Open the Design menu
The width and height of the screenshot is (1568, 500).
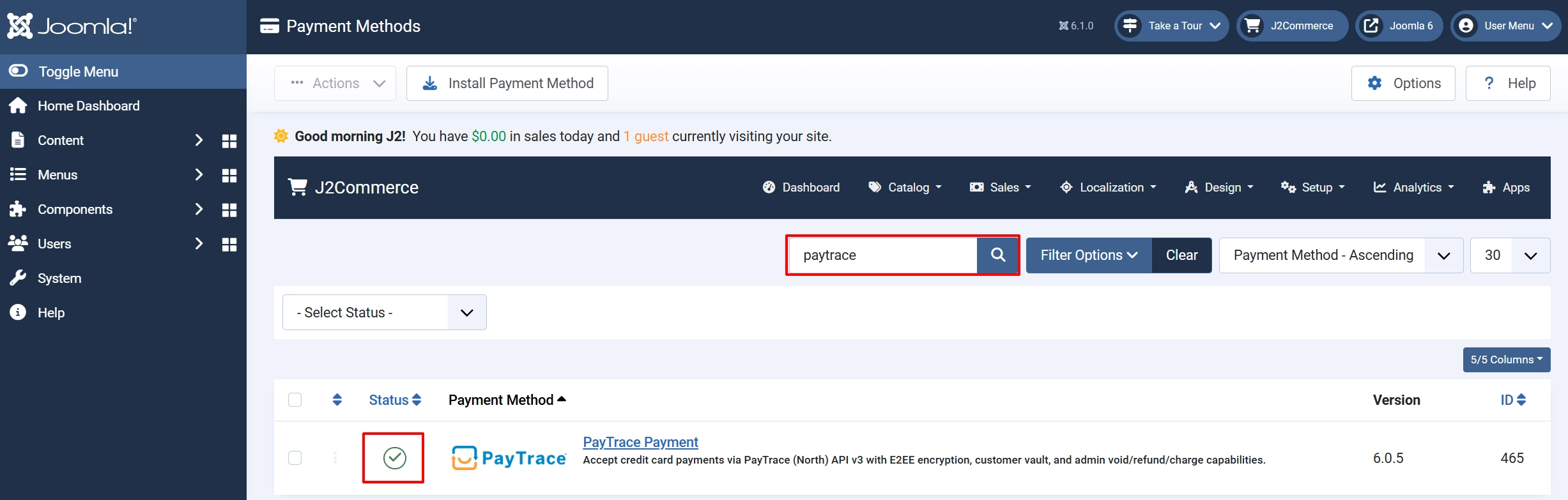(x=1219, y=188)
